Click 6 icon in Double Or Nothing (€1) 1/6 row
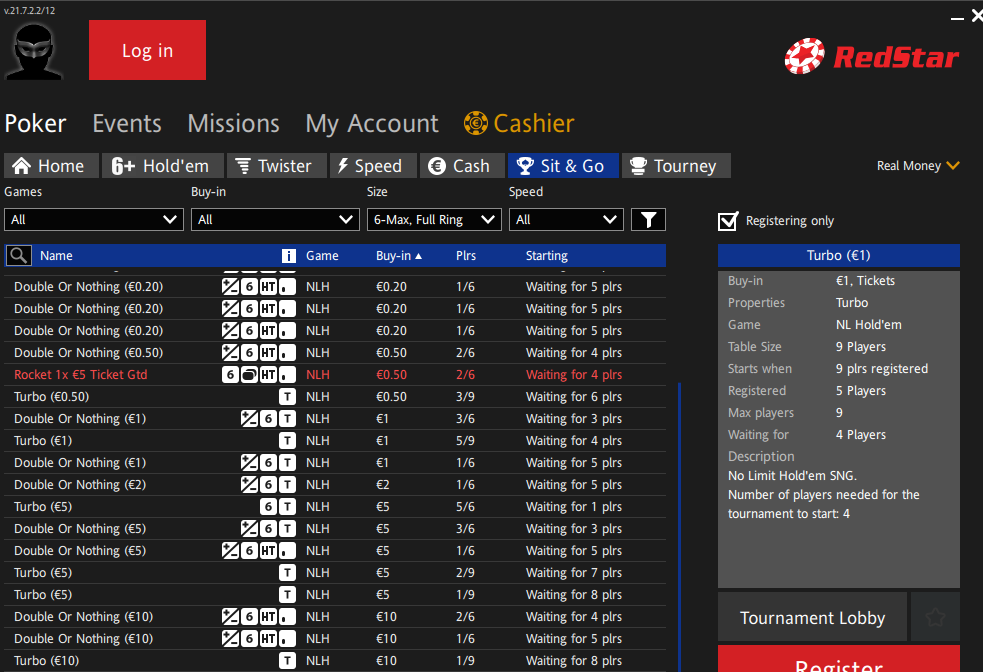The width and height of the screenshot is (983, 672). [x=268, y=463]
